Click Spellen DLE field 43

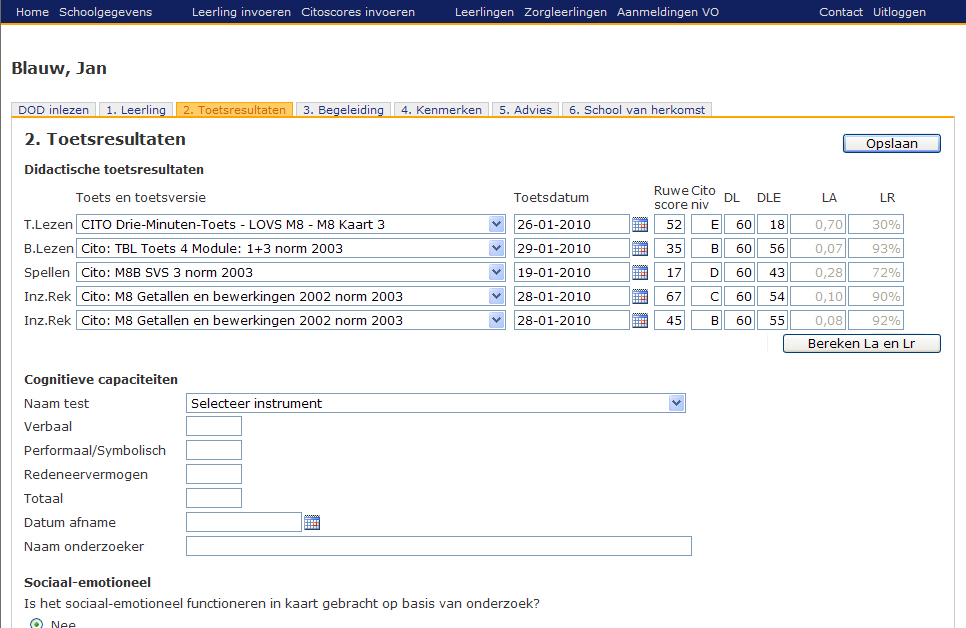pos(773,272)
